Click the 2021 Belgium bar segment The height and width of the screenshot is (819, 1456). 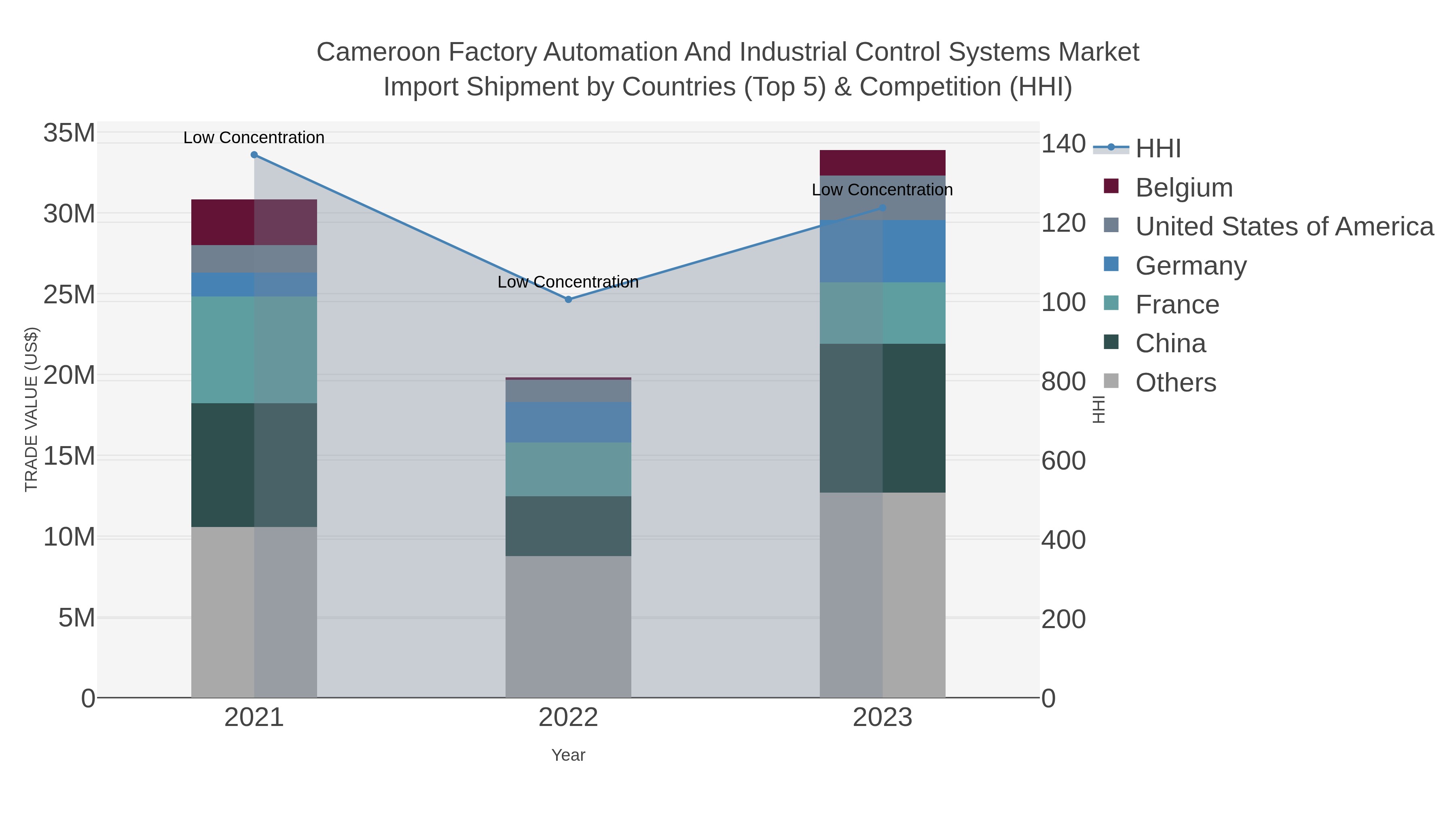click(x=254, y=222)
